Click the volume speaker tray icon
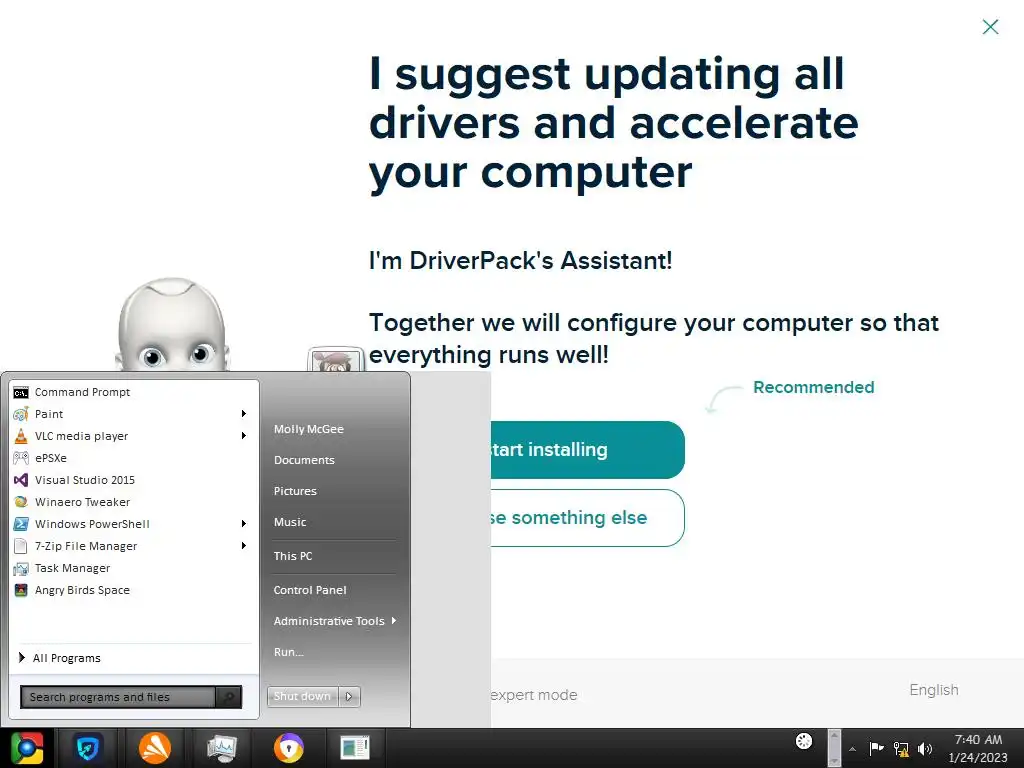The height and width of the screenshot is (768, 1024). pyautogui.click(x=925, y=749)
